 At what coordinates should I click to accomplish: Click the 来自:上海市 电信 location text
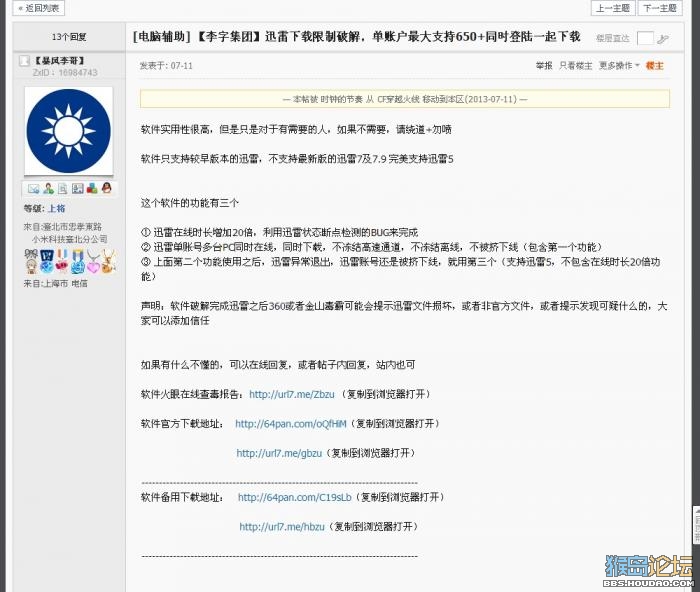pyautogui.click(x=55, y=283)
